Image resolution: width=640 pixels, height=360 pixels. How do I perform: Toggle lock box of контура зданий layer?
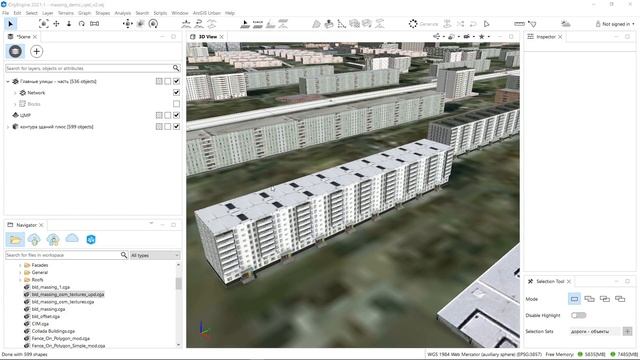click(x=168, y=127)
